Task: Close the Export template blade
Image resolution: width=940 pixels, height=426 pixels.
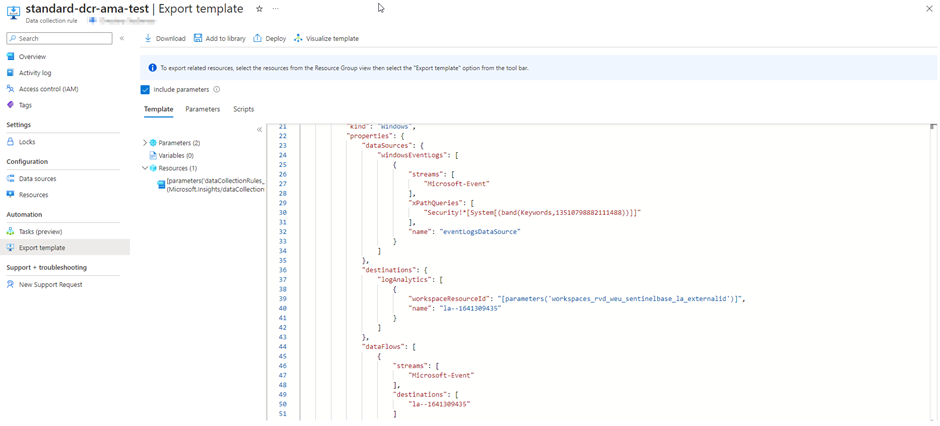Action: pyautogui.click(x=929, y=8)
